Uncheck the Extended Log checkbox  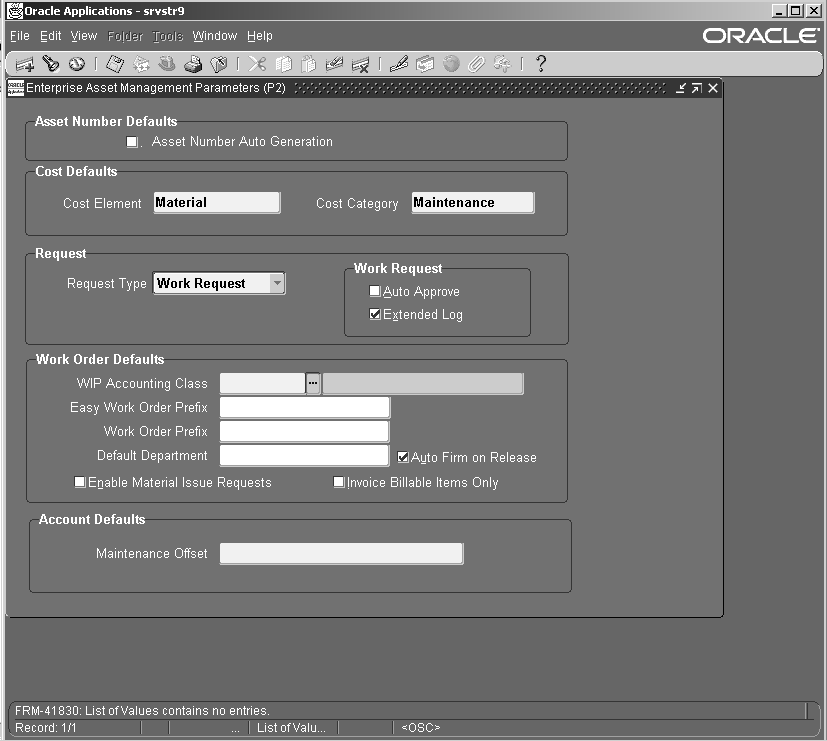(x=374, y=314)
